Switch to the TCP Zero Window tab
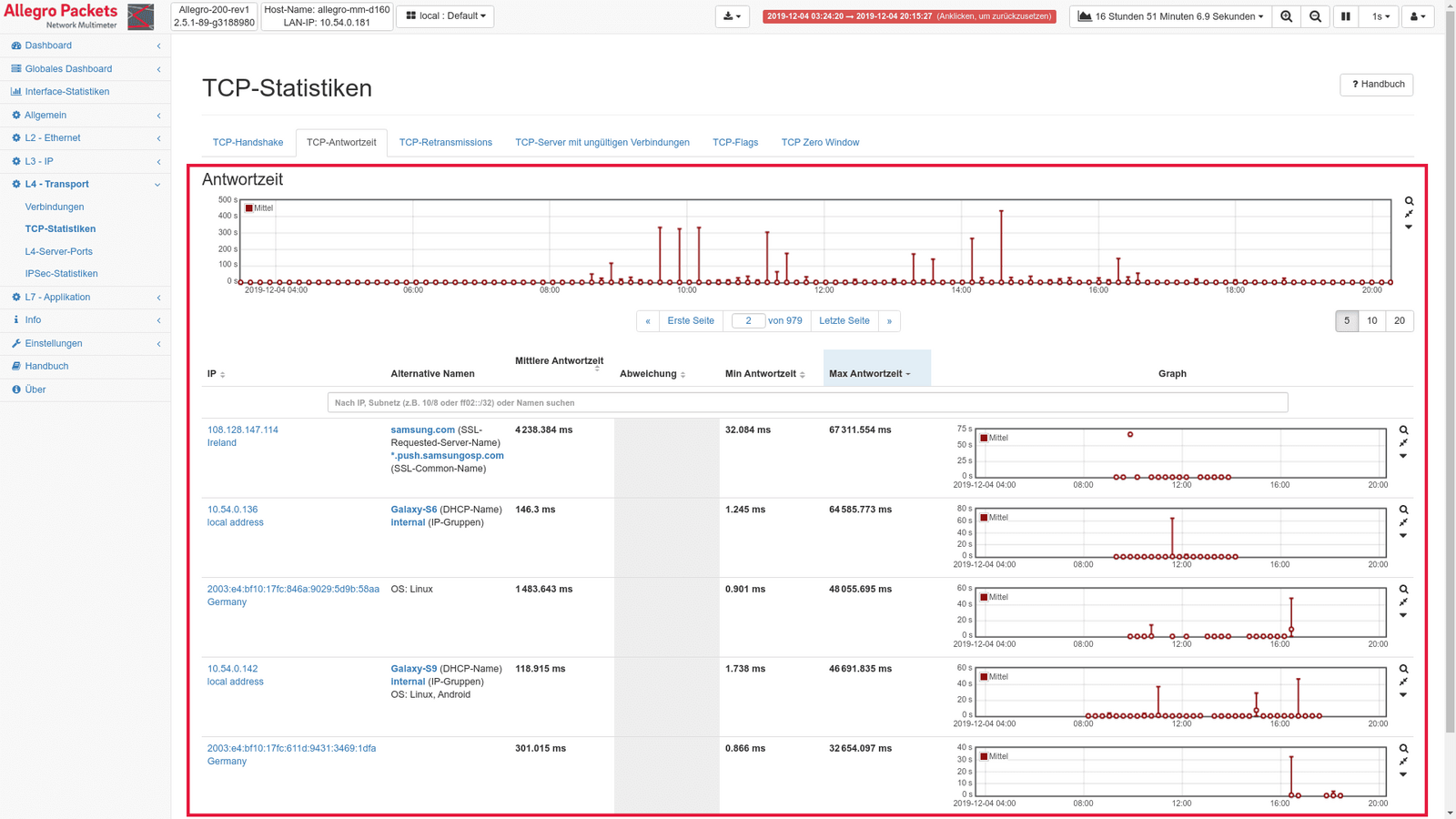The width and height of the screenshot is (1456, 819). coord(820,142)
